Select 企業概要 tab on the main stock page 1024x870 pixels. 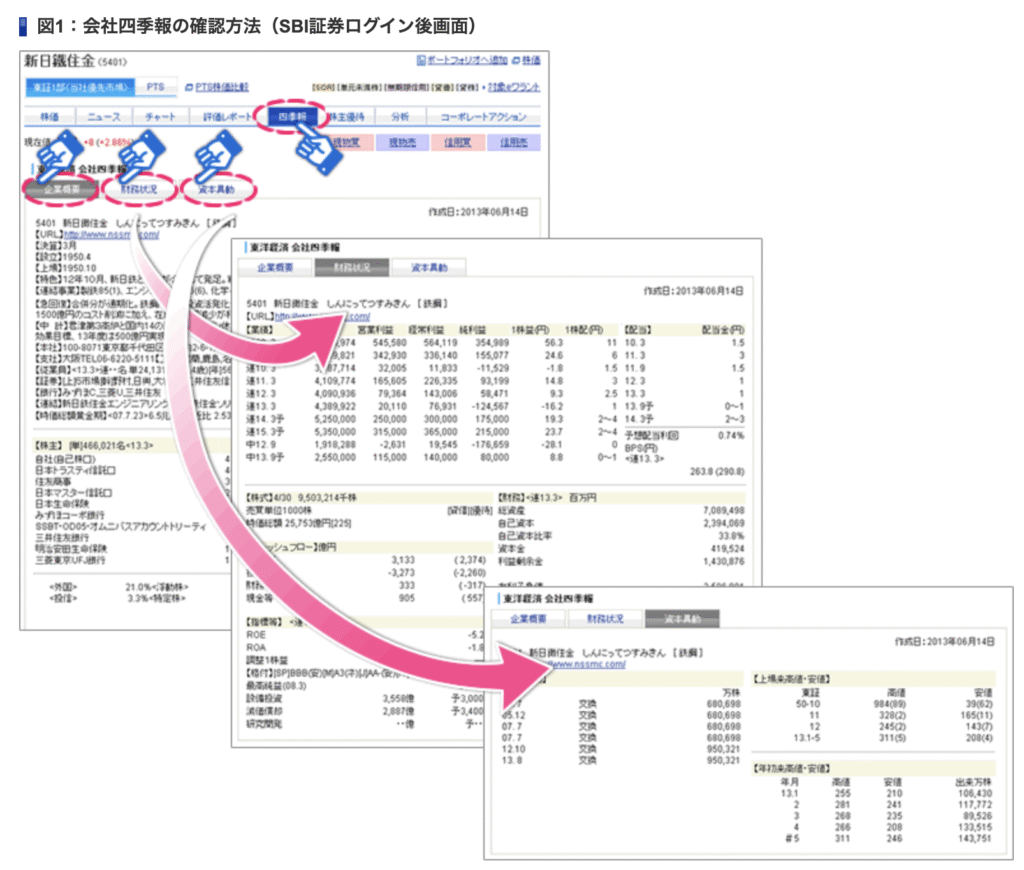(x=61, y=189)
